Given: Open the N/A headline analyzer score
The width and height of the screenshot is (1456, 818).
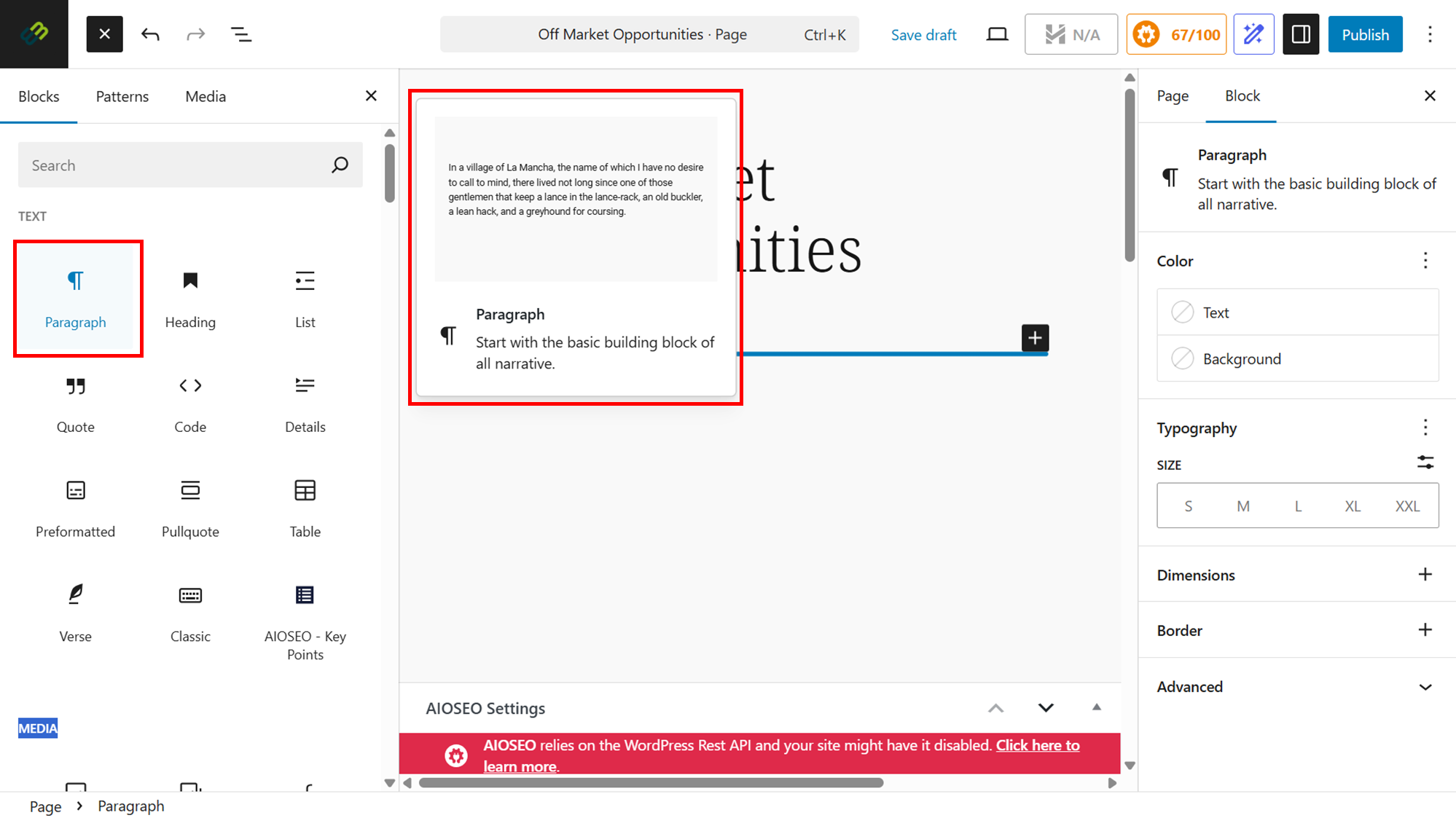Looking at the screenshot, I should tap(1071, 34).
